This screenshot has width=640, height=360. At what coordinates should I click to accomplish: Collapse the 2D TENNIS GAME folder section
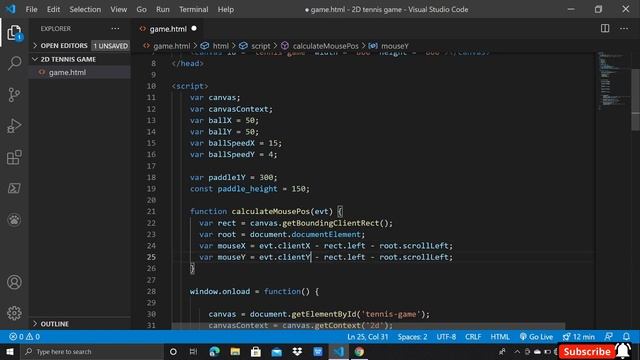pos(68,59)
